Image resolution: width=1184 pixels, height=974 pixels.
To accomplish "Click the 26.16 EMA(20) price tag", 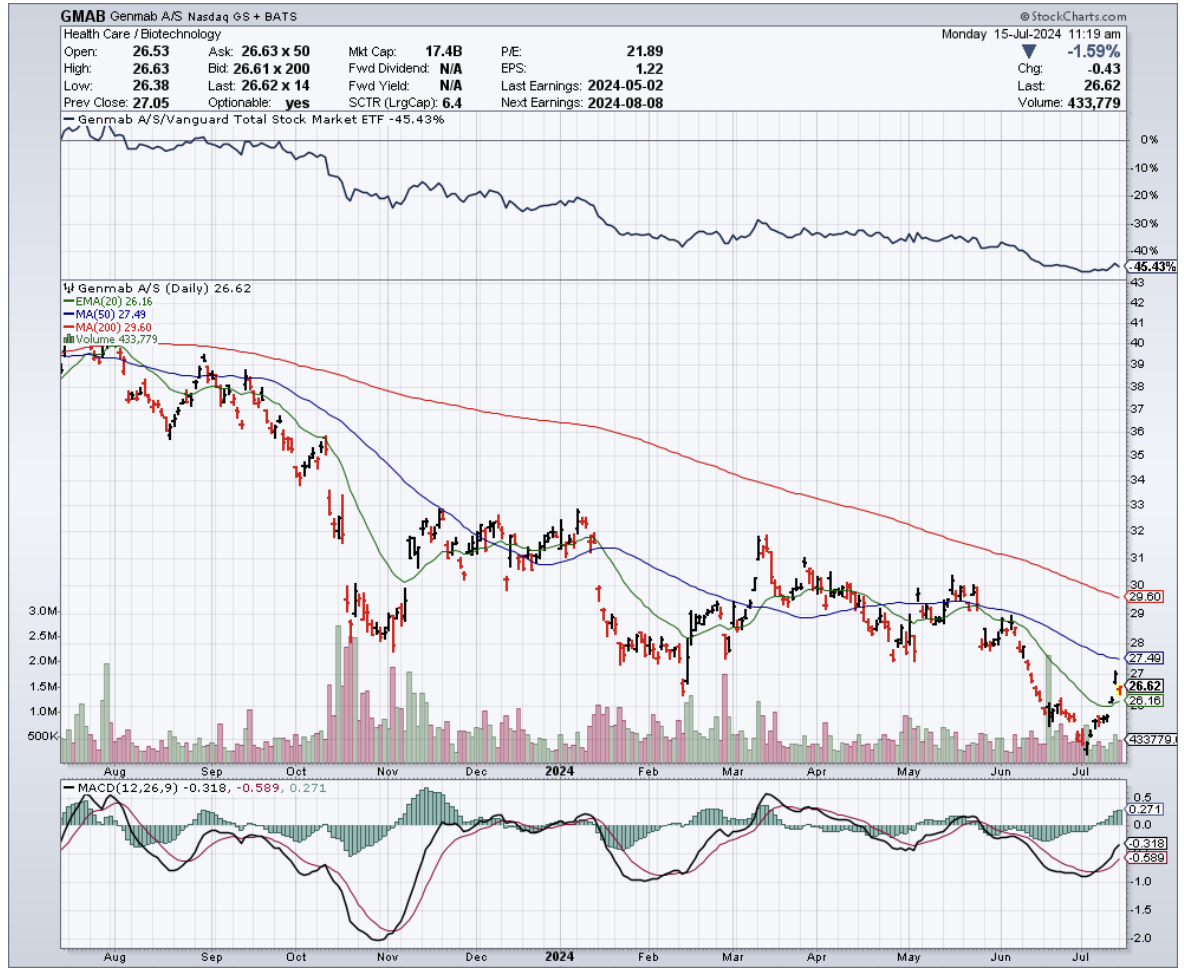I will pos(1145,702).
